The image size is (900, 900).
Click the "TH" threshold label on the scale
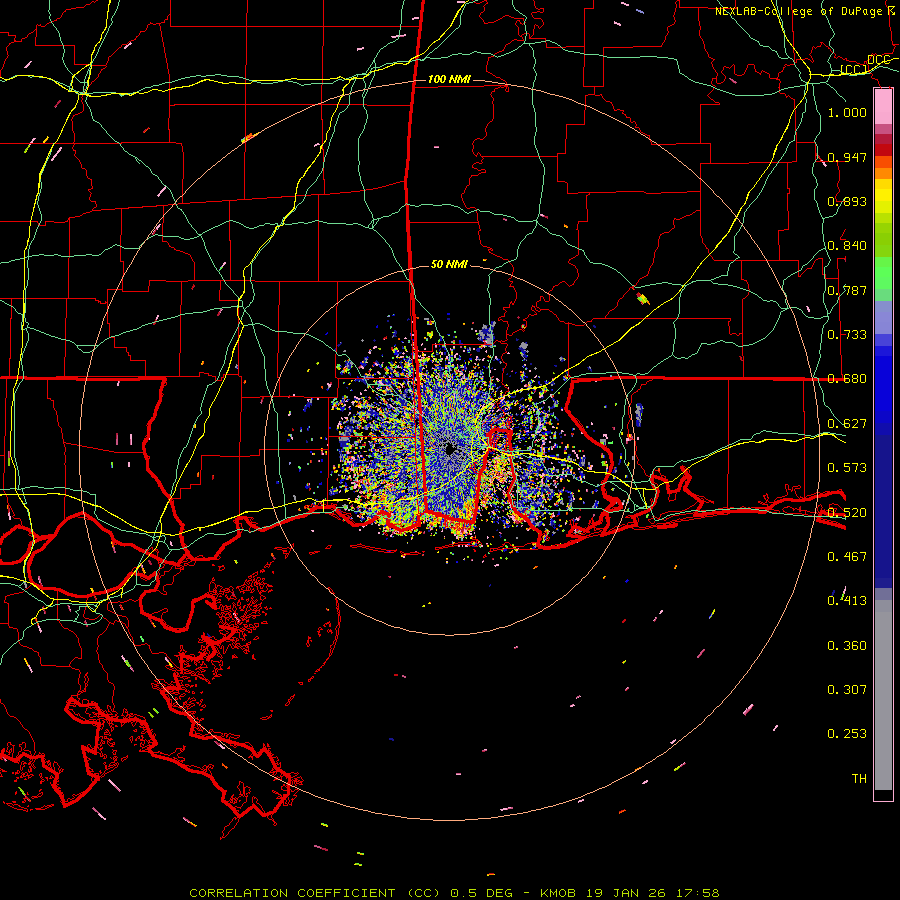pyautogui.click(x=859, y=778)
